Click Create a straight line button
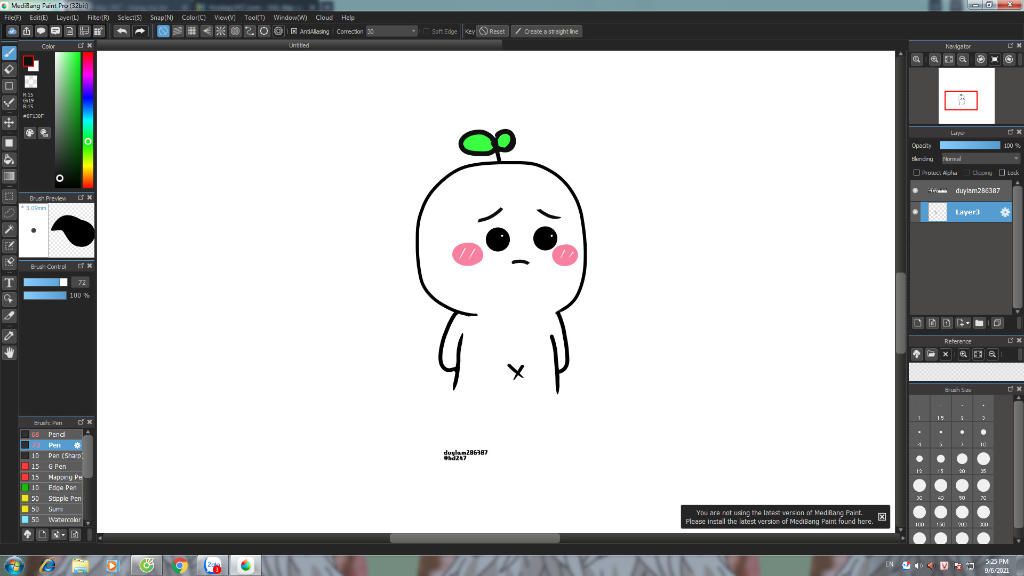 pyautogui.click(x=547, y=31)
